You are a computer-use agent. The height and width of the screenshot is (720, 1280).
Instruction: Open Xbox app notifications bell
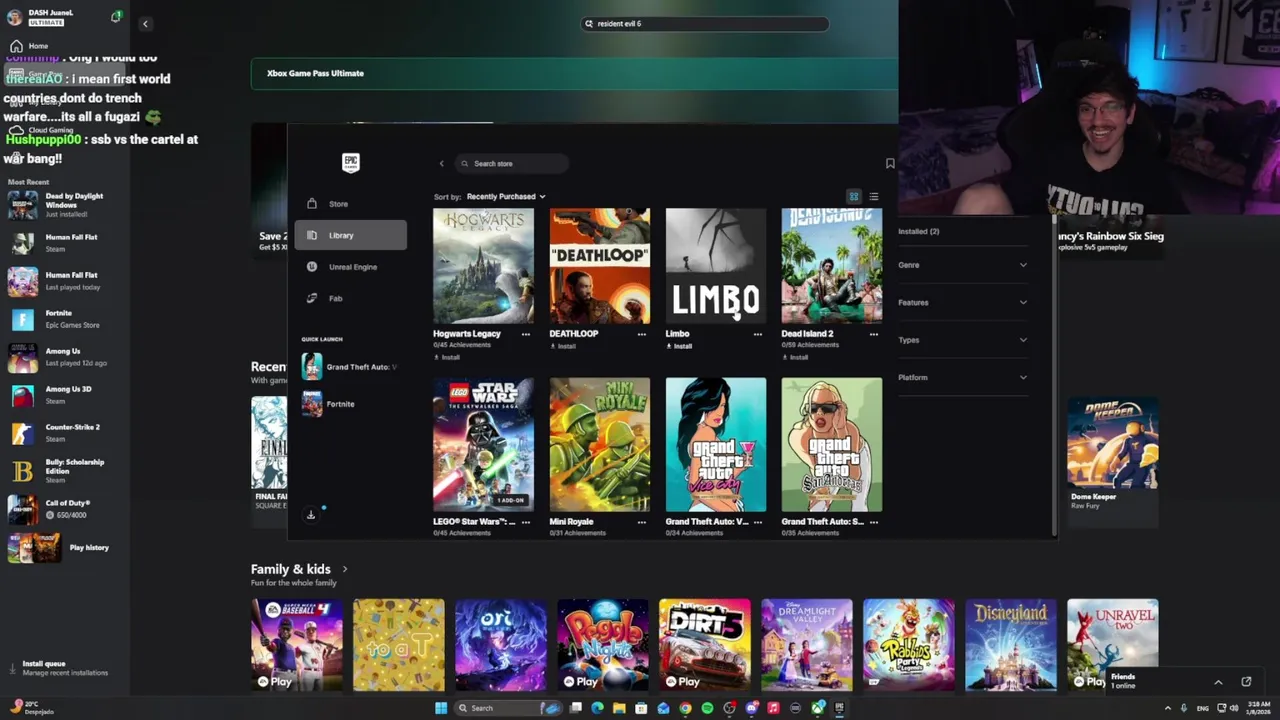(x=116, y=17)
